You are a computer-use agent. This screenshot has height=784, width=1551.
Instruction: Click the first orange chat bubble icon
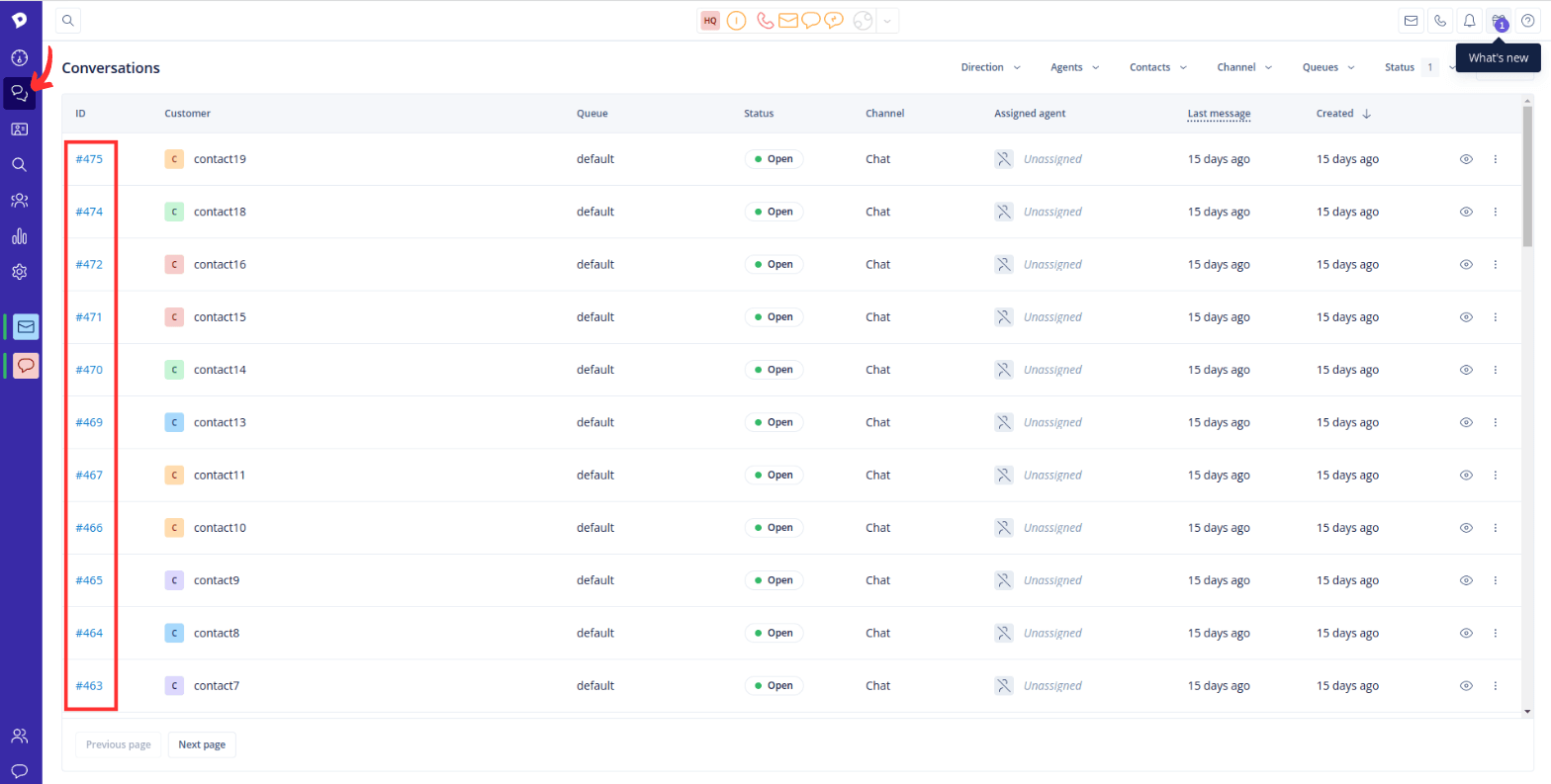pyautogui.click(x=811, y=20)
